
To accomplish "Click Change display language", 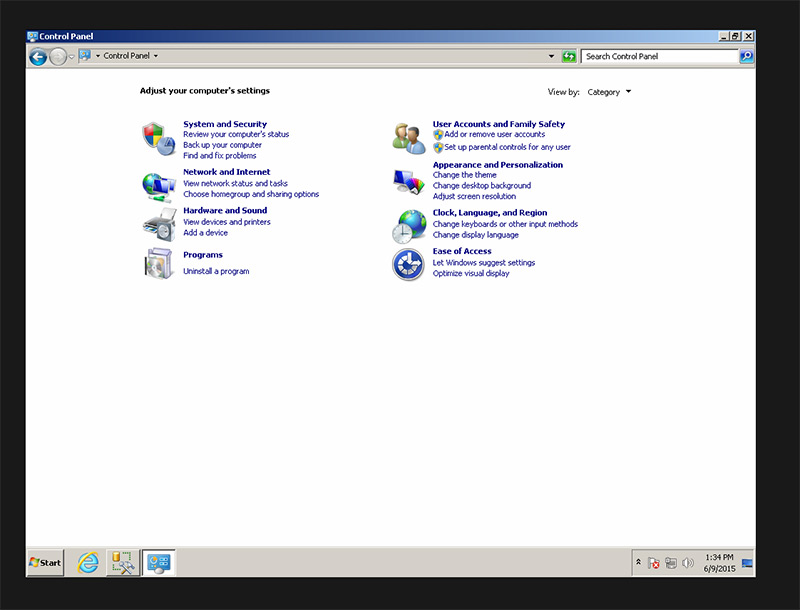I will (476, 235).
